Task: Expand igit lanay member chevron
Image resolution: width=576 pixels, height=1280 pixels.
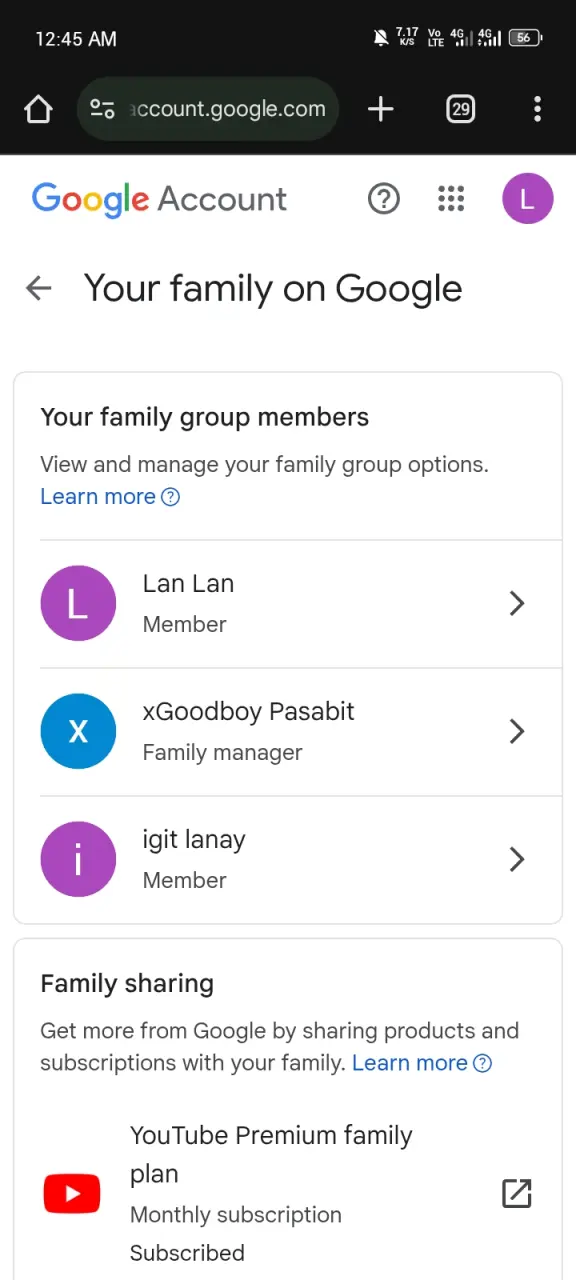Action: click(x=517, y=859)
